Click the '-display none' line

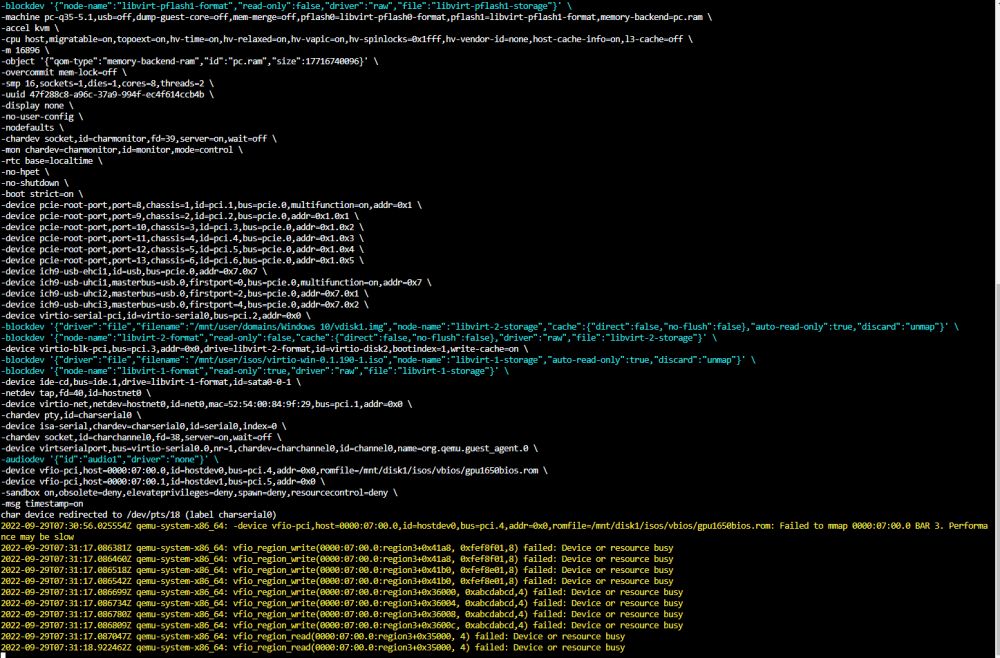point(37,105)
